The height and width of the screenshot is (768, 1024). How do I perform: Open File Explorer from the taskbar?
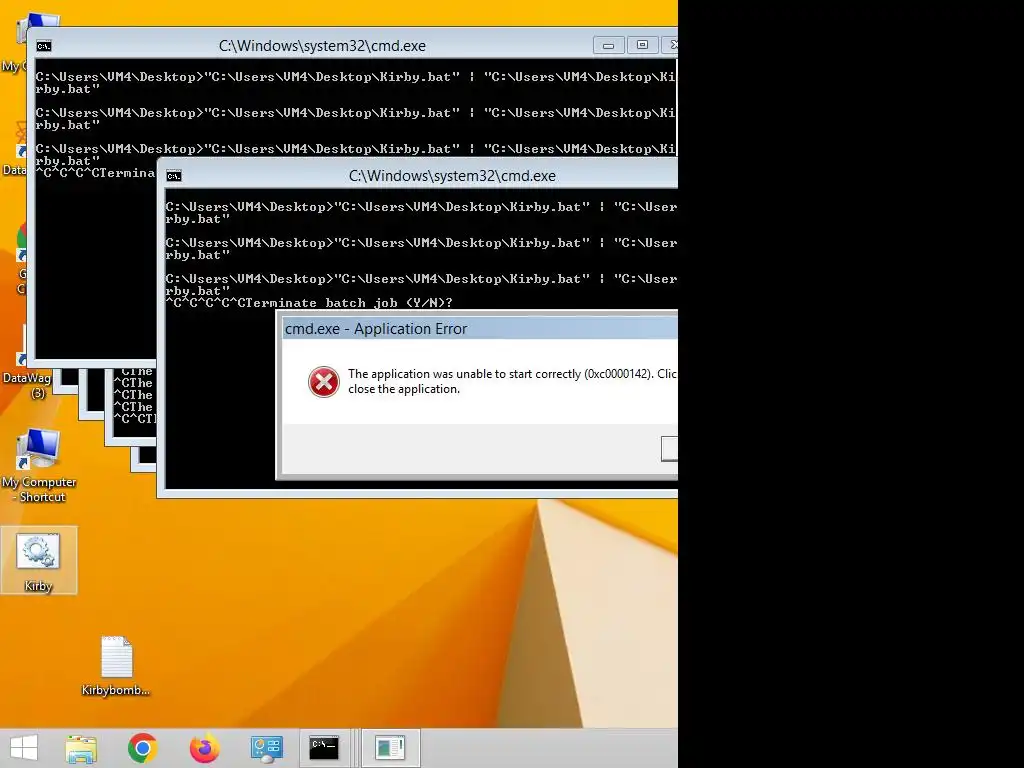(81, 748)
